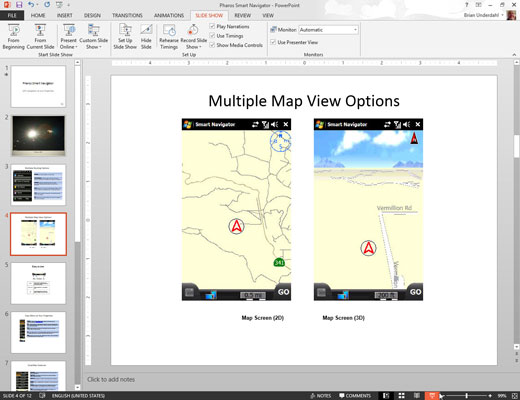Open Comments from status bar
Viewport: 520px width, 400px height.
(x=355, y=396)
